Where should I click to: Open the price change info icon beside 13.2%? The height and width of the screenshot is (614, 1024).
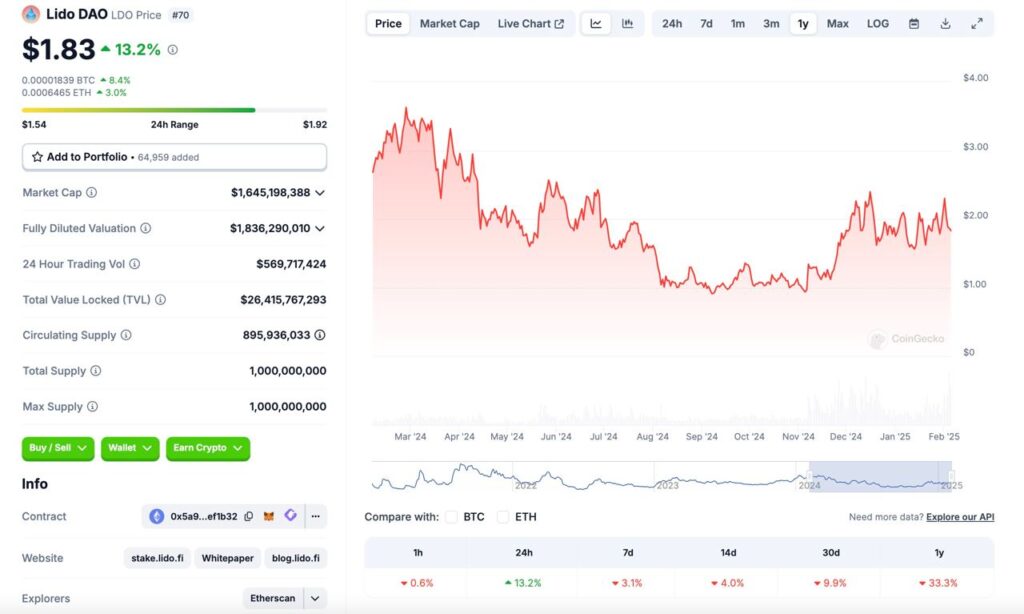point(172,50)
